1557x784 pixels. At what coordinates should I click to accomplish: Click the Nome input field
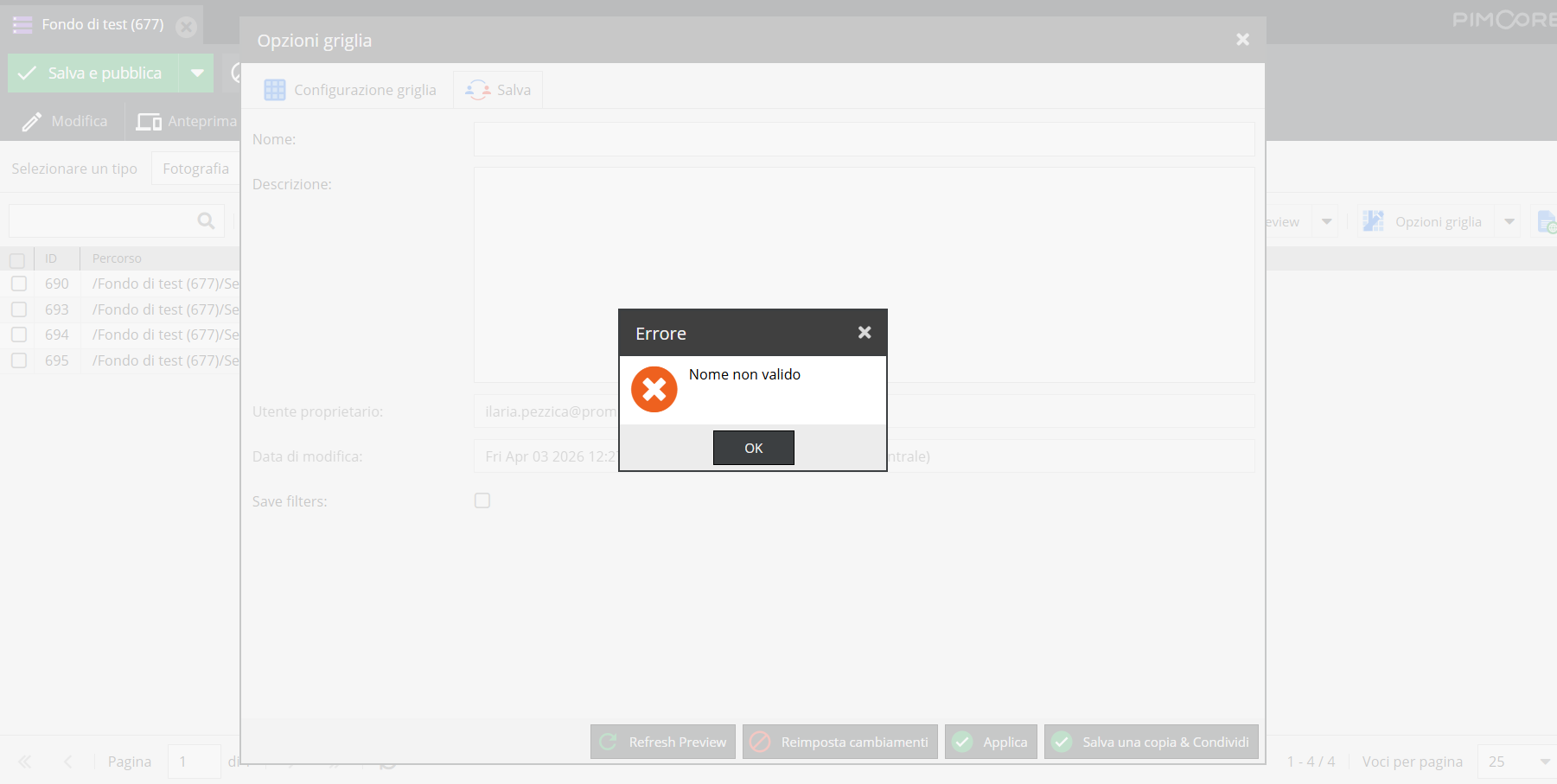[863, 139]
